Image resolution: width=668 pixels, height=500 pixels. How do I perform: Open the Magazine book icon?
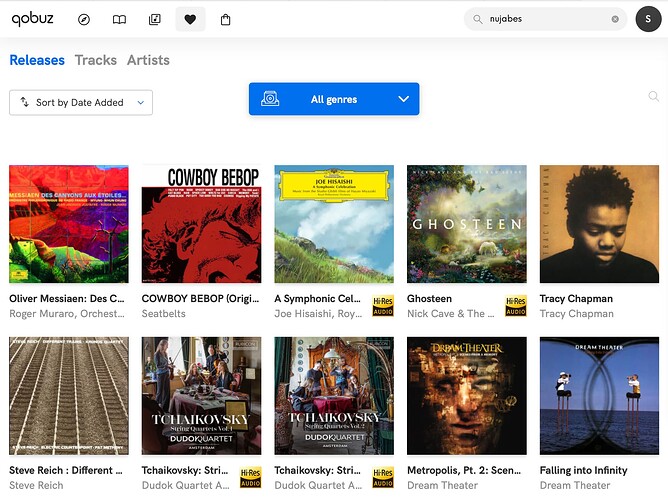pyautogui.click(x=119, y=20)
